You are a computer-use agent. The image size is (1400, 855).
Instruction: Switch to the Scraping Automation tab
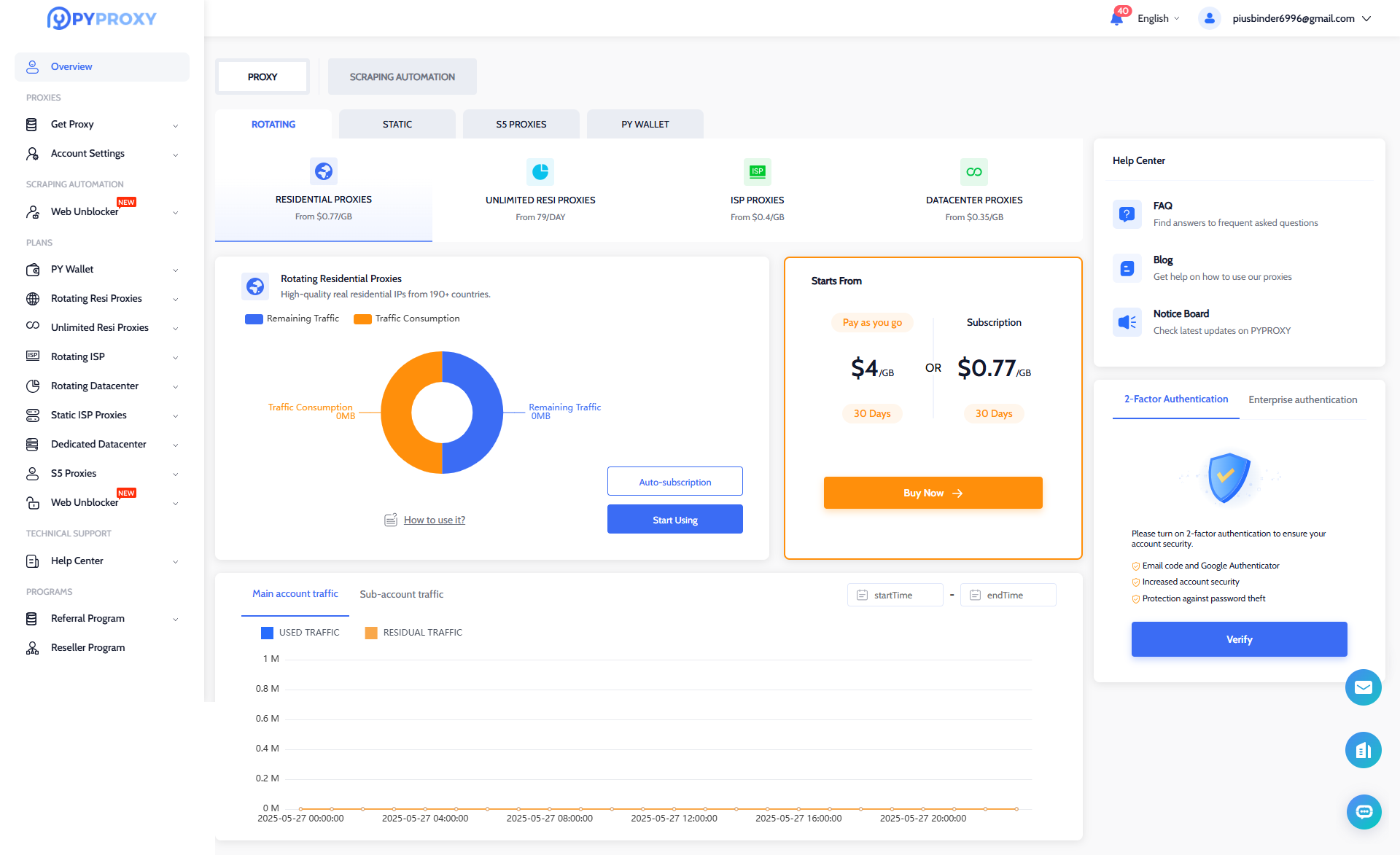(402, 77)
